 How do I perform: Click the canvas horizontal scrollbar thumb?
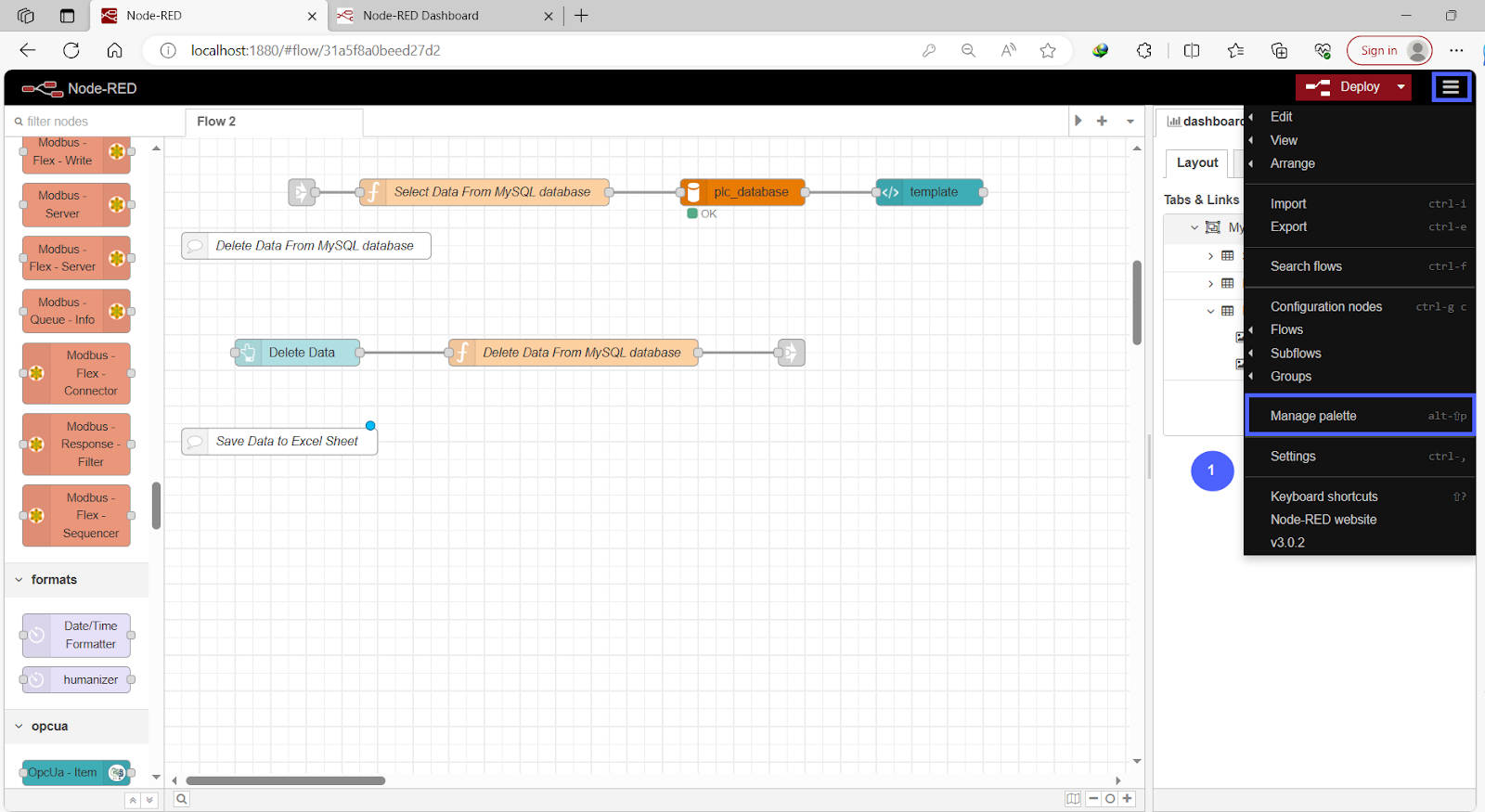pyautogui.click(x=286, y=780)
